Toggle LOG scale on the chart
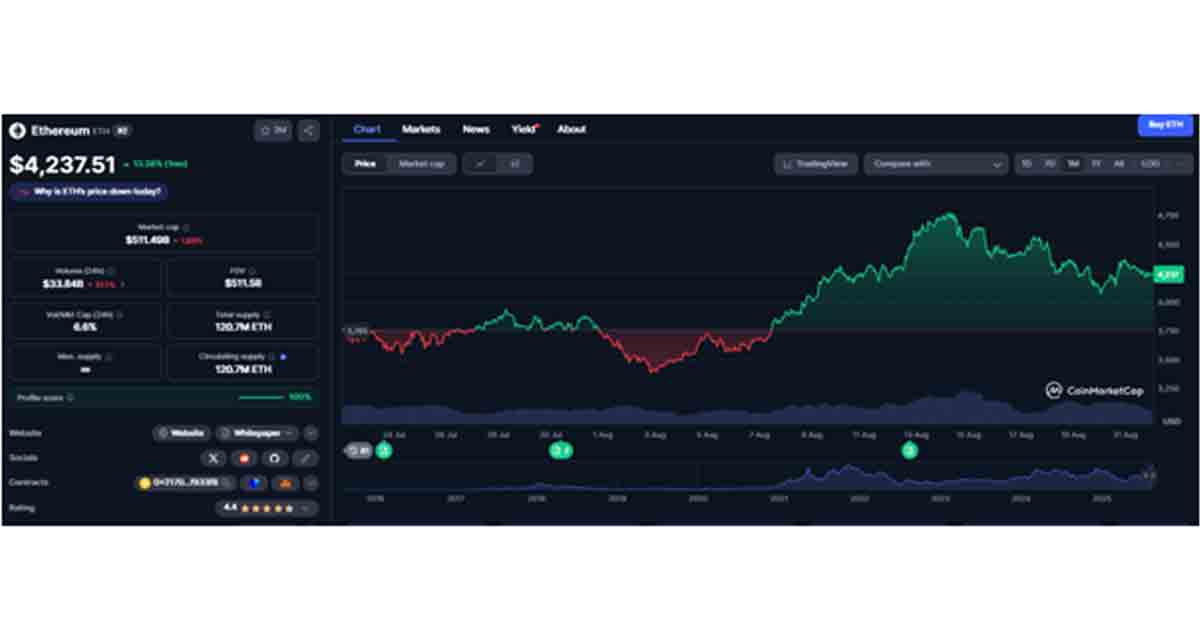Viewport: 1200px width, 630px height. 1150,164
